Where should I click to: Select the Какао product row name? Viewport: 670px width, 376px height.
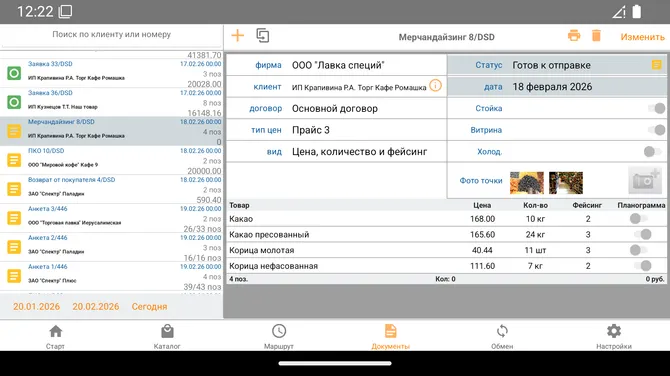(x=241, y=219)
